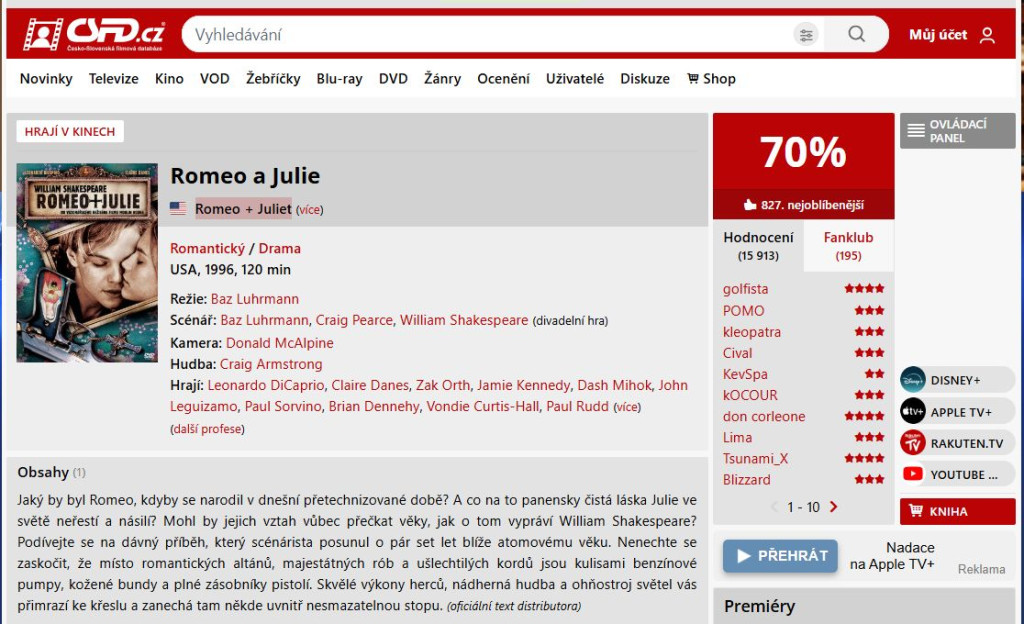
Task: Open advanced search filter sliders icon
Action: point(806,33)
